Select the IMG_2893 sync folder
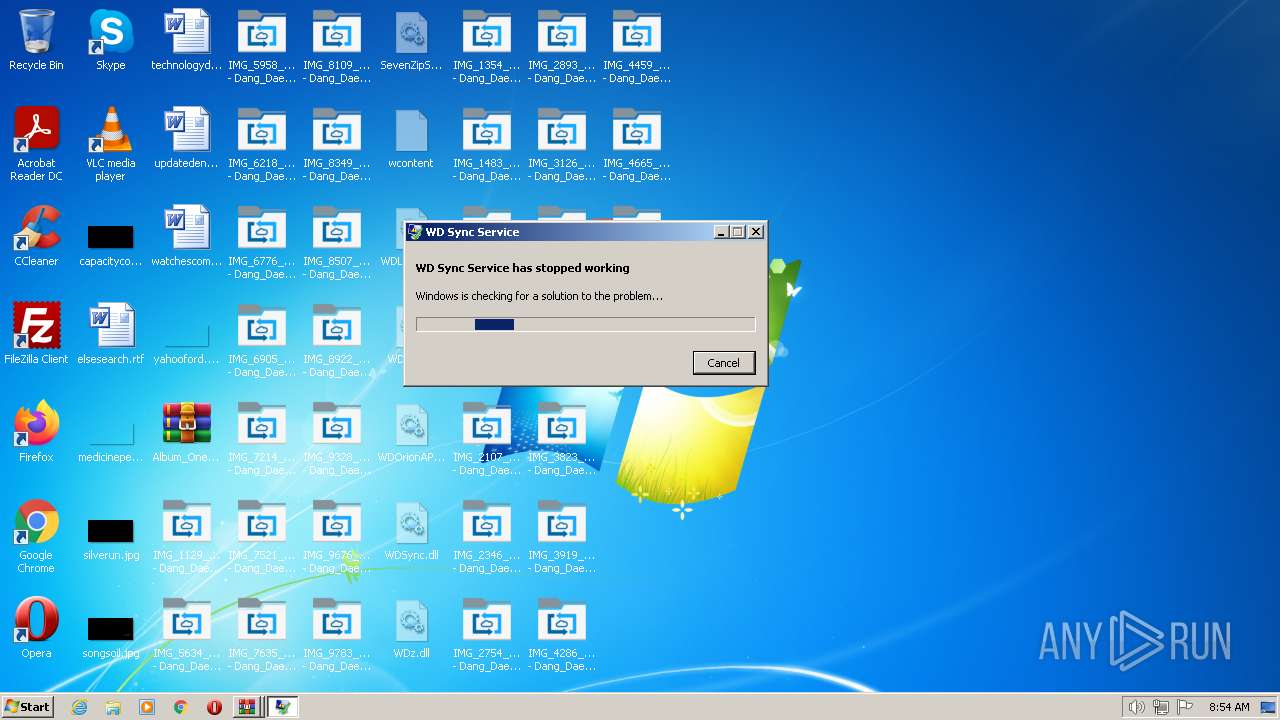Viewport: 1280px width, 720px height. point(561,46)
